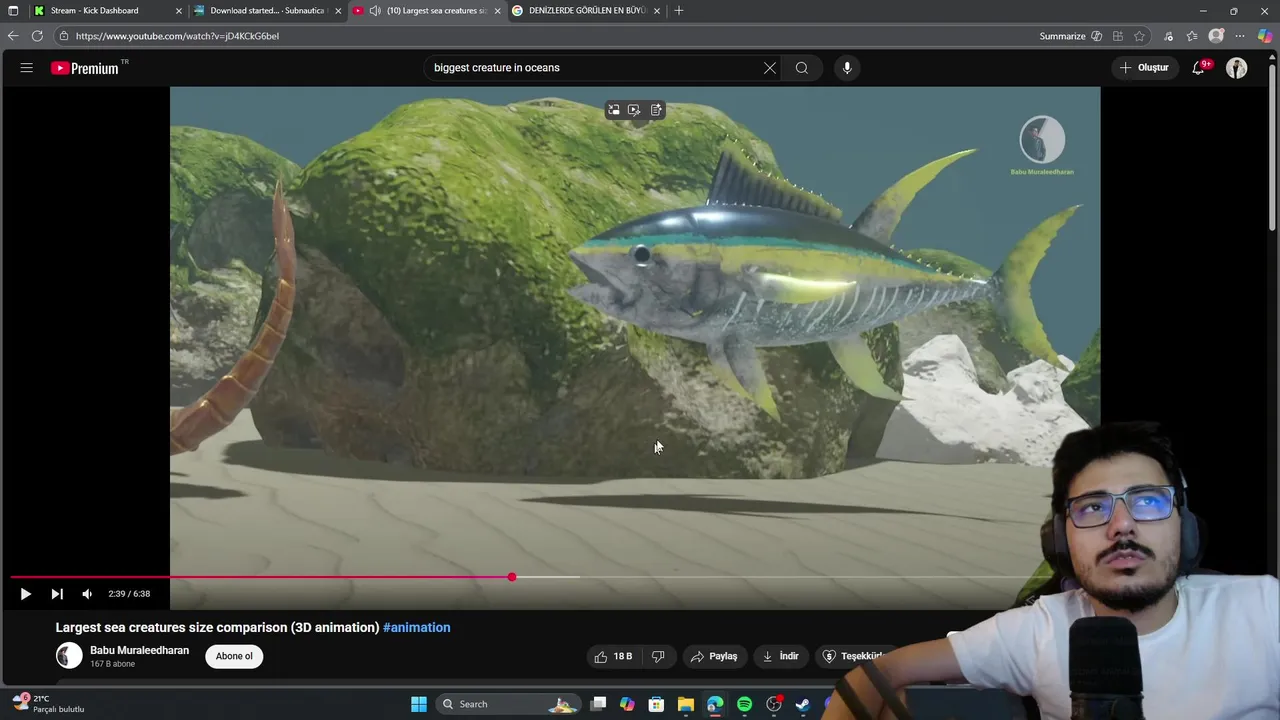Image resolution: width=1280 pixels, height=720 pixels.
Task: Subscribe using Abone ol button
Action: click(x=234, y=656)
